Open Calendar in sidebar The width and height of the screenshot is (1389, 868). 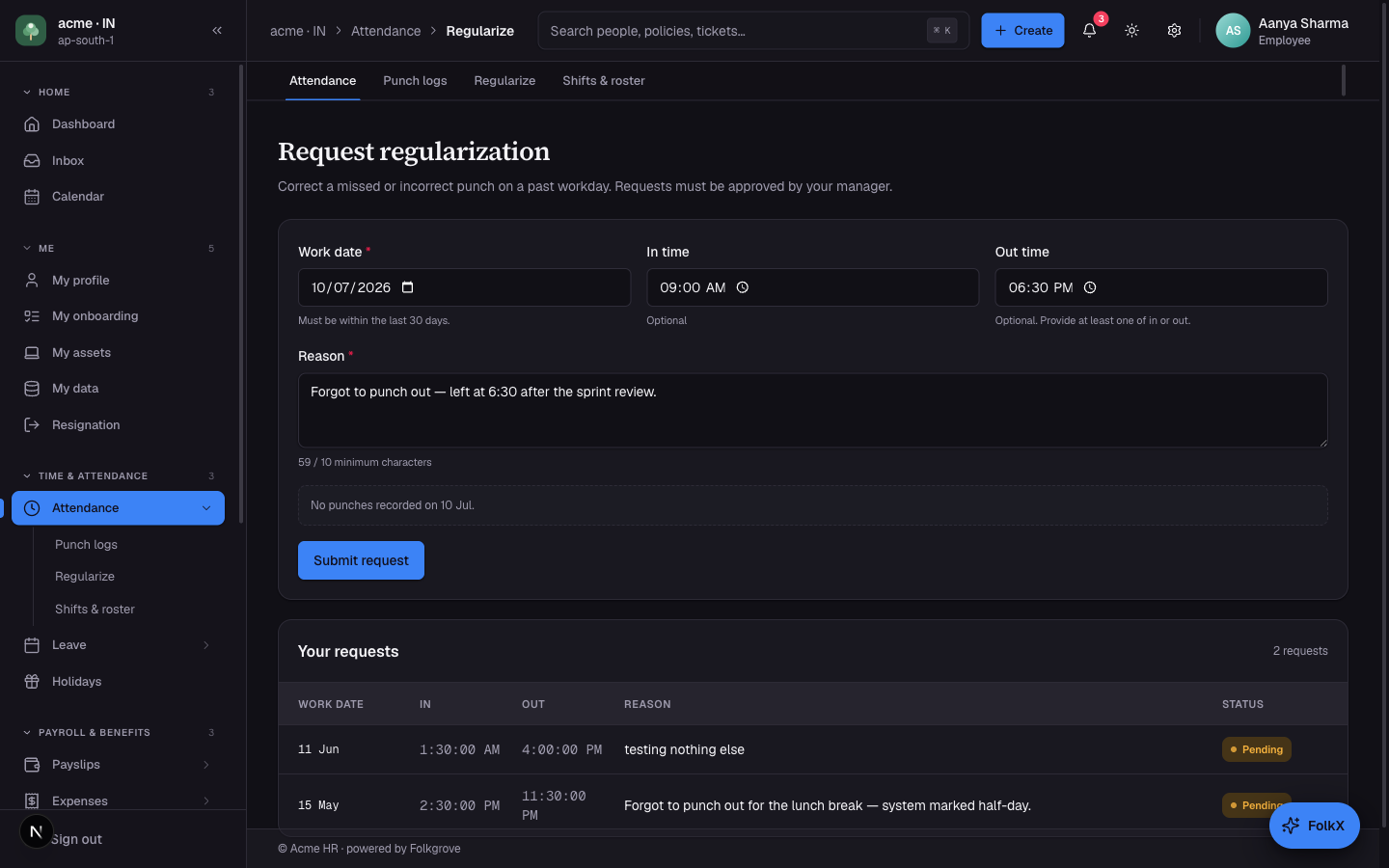tap(118, 197)
